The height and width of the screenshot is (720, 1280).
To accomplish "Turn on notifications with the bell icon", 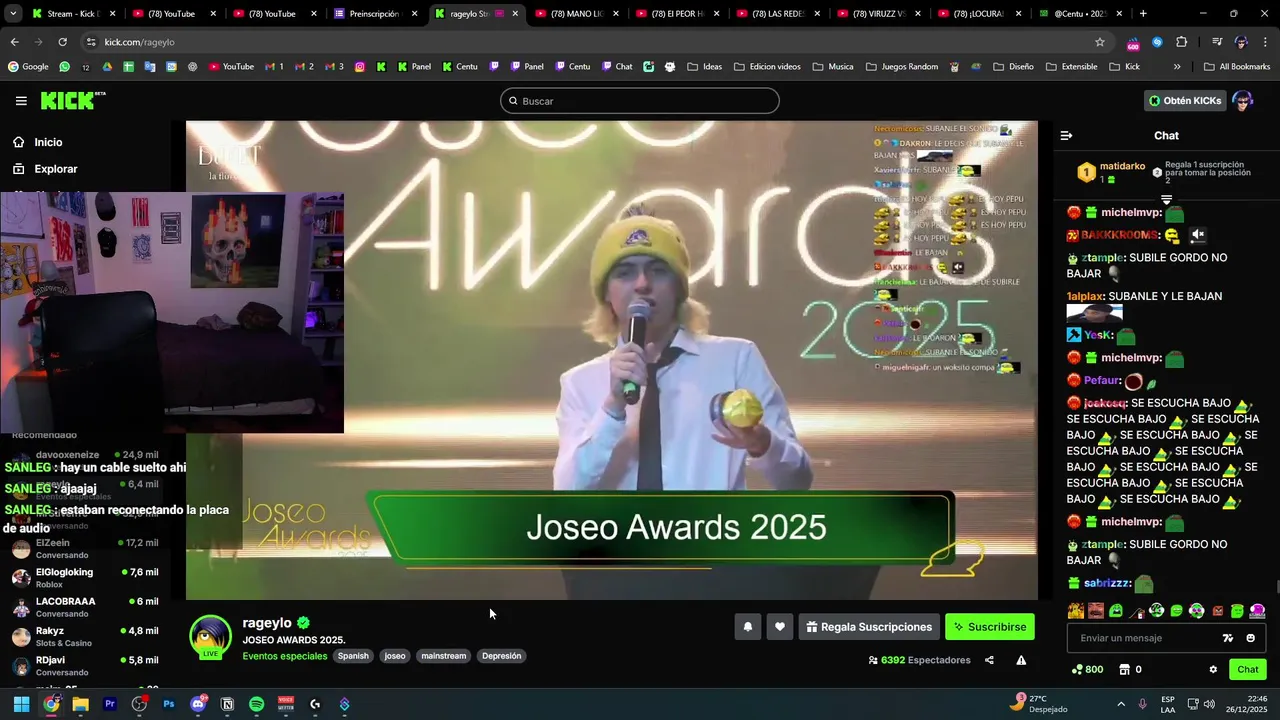I will pos(747,627).
